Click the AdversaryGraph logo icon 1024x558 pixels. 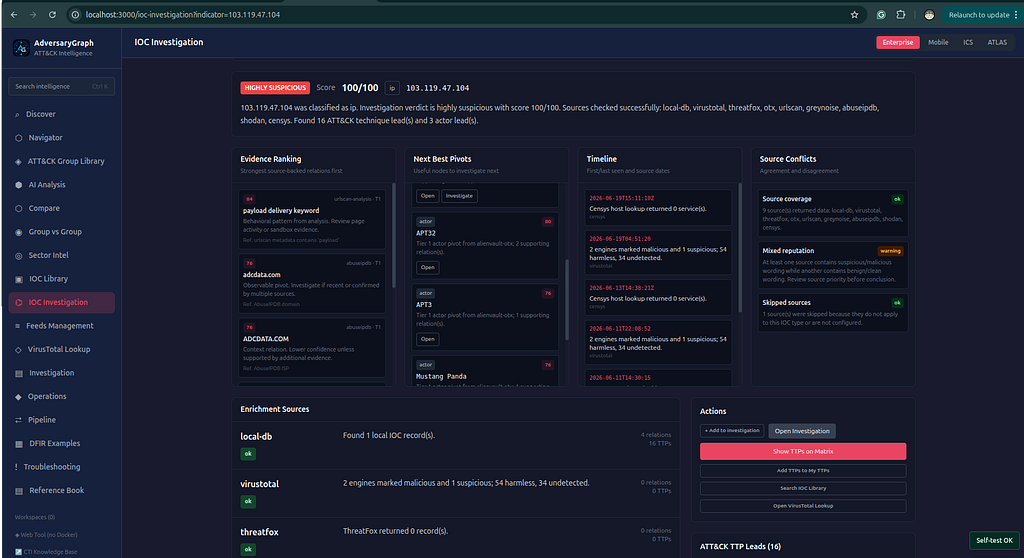tap(21, 47)
